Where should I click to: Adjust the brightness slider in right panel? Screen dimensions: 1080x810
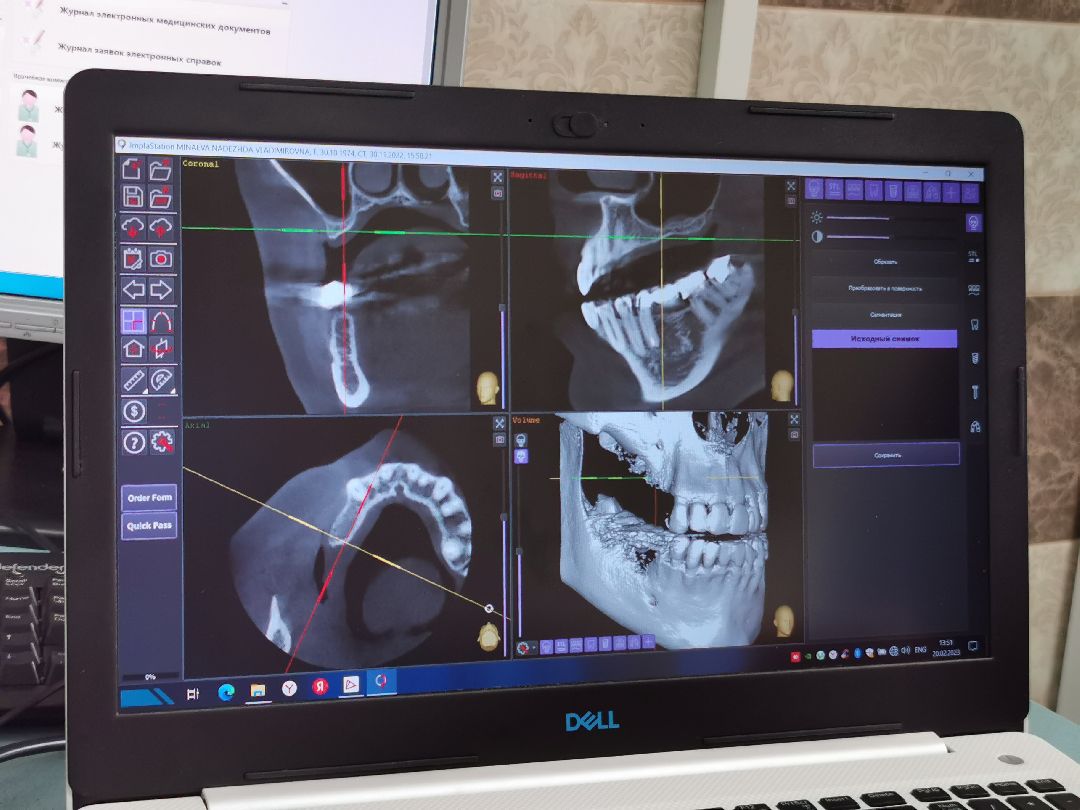(857, 218)
